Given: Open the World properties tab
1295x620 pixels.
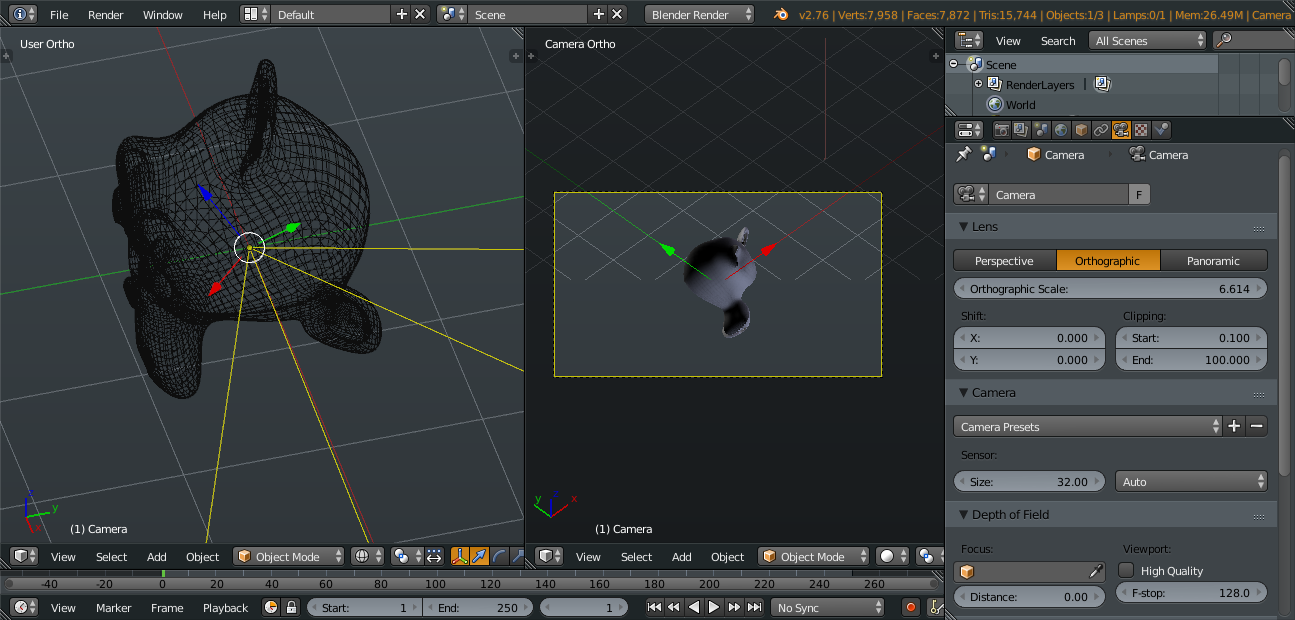Looking at the screenshot, I should 1061,130.
